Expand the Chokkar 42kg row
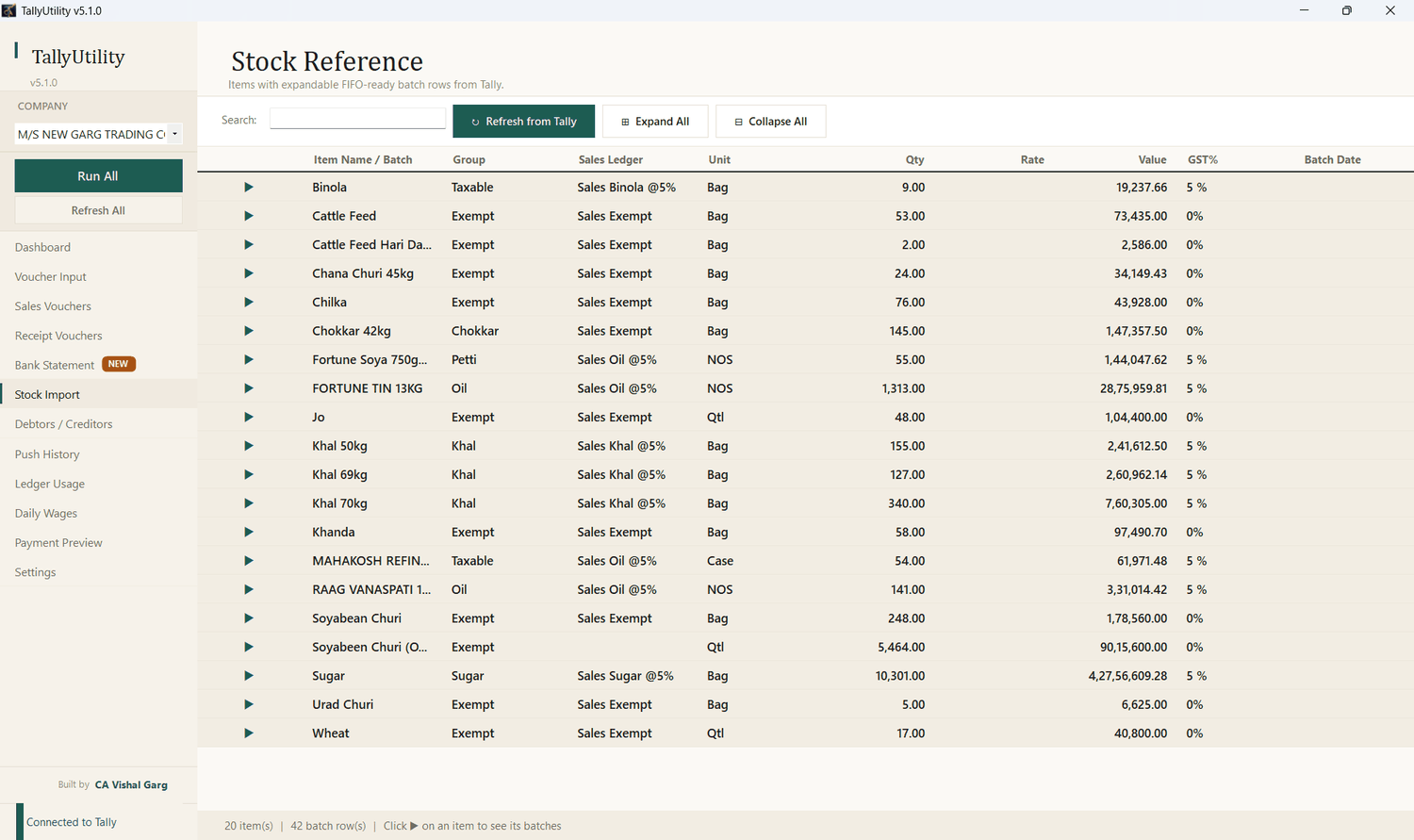 coord(249,331)
